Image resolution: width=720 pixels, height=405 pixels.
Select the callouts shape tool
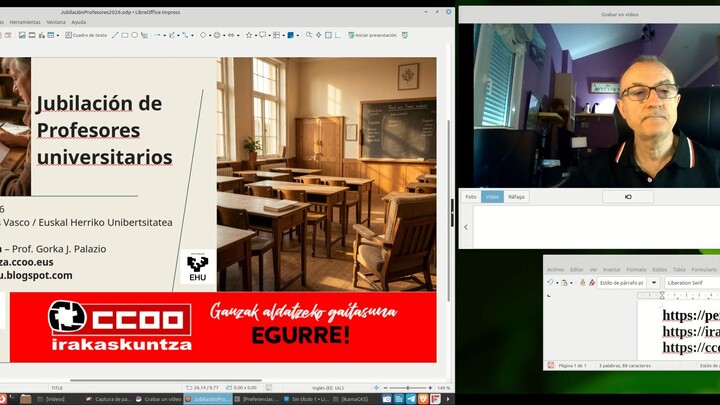[x=263, y=35]
